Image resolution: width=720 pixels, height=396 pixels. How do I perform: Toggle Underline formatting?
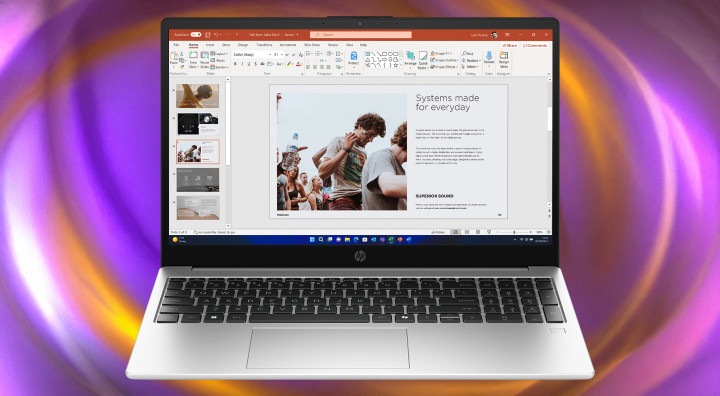[249, 64]
